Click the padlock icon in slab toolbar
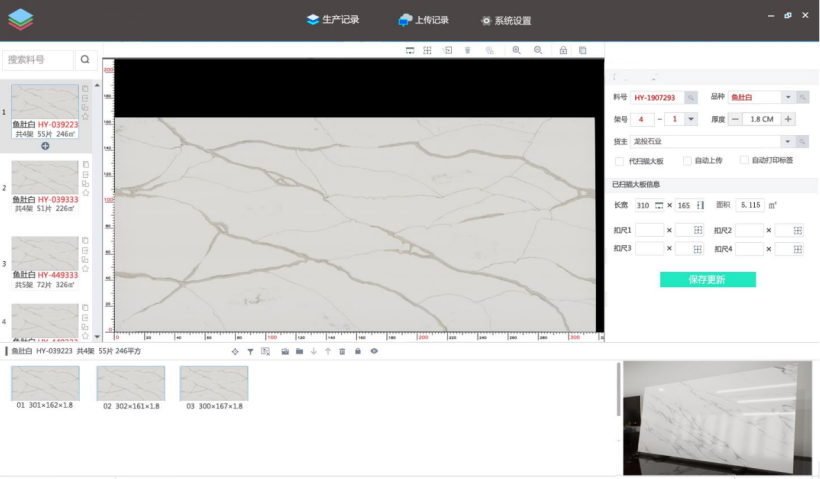The width and height of the screenshot is (820, 479). coord(358,351)
